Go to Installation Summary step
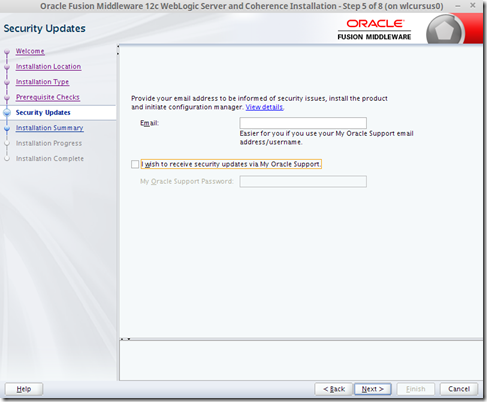Viewport: 487px width, 402px height. 50,128
